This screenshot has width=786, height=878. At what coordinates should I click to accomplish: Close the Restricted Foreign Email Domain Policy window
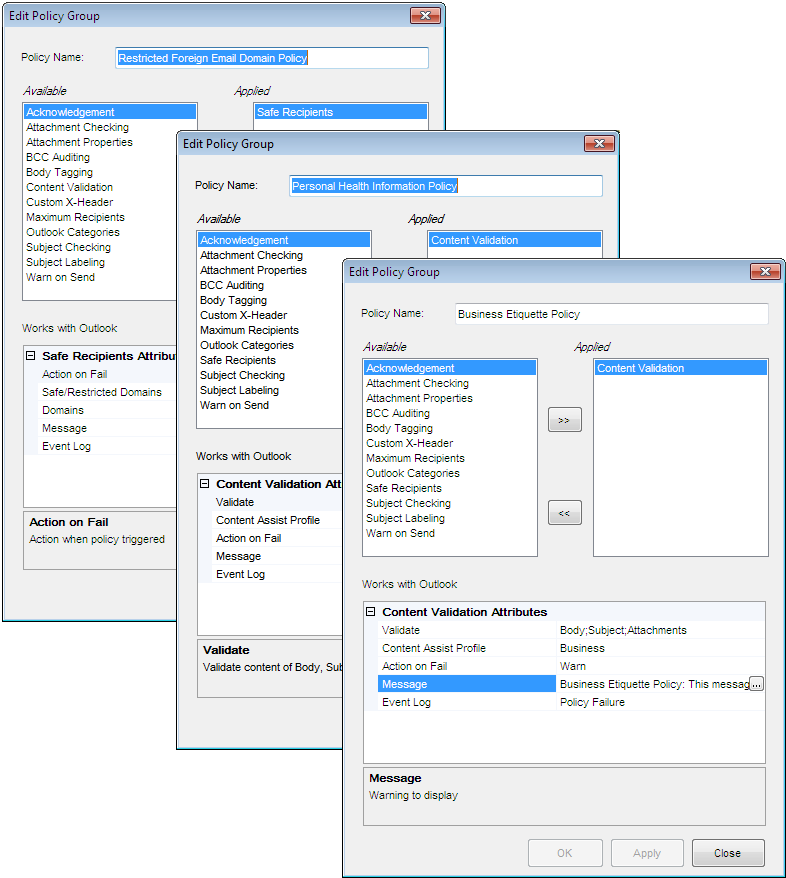click(425, 15)
